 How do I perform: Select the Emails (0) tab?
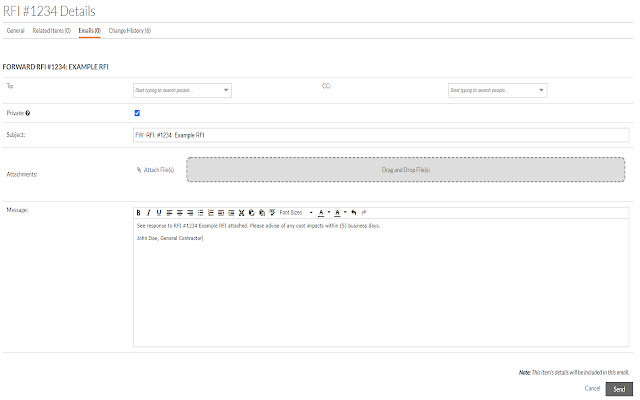(x=89, y=31)
